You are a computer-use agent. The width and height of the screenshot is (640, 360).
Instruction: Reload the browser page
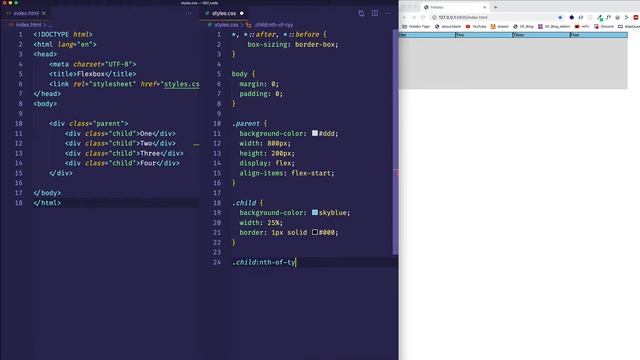pos(423,18)
